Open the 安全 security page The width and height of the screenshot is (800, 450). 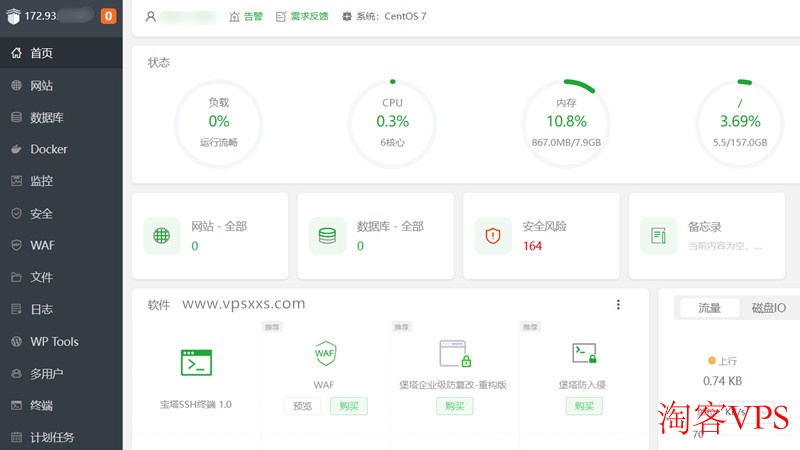tap(61, 213)
